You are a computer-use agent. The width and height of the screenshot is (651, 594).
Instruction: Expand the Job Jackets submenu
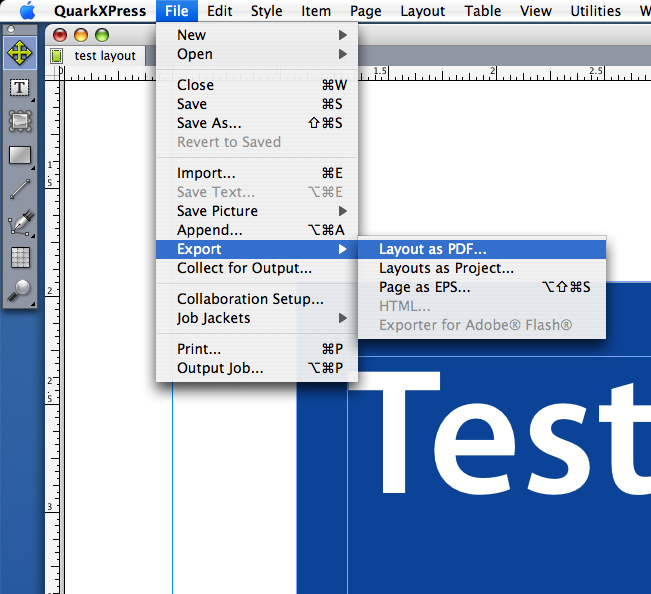[x=257, y=318]
